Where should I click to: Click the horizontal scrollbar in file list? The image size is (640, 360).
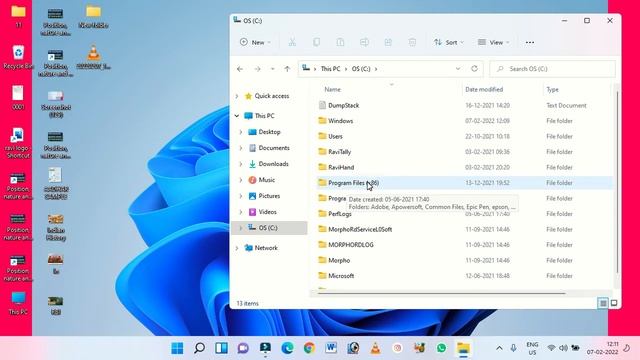442,293
